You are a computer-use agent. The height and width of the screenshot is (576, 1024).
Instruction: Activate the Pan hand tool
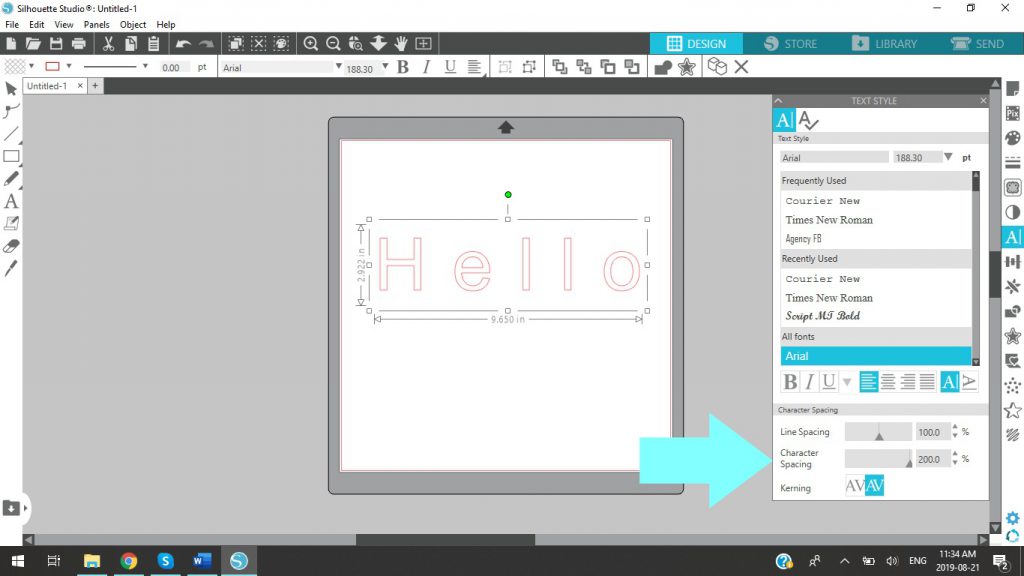click(401, 44)
